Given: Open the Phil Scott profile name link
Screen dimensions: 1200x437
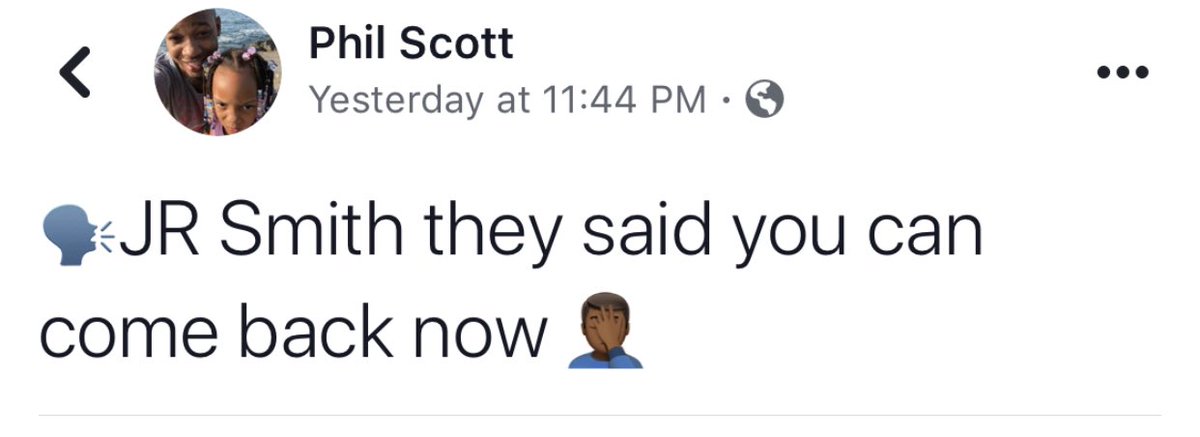Looking at the screenshot, I should pyautogui.click(x=411, y=43).
